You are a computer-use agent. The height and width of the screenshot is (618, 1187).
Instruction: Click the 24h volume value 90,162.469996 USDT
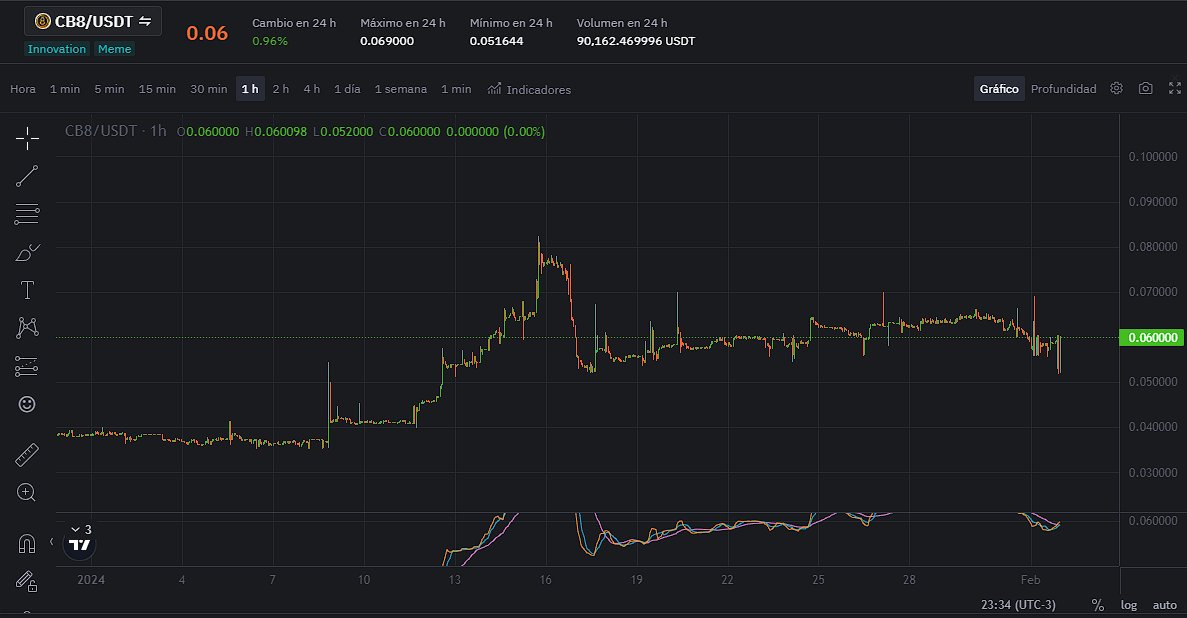coord(636,41)
